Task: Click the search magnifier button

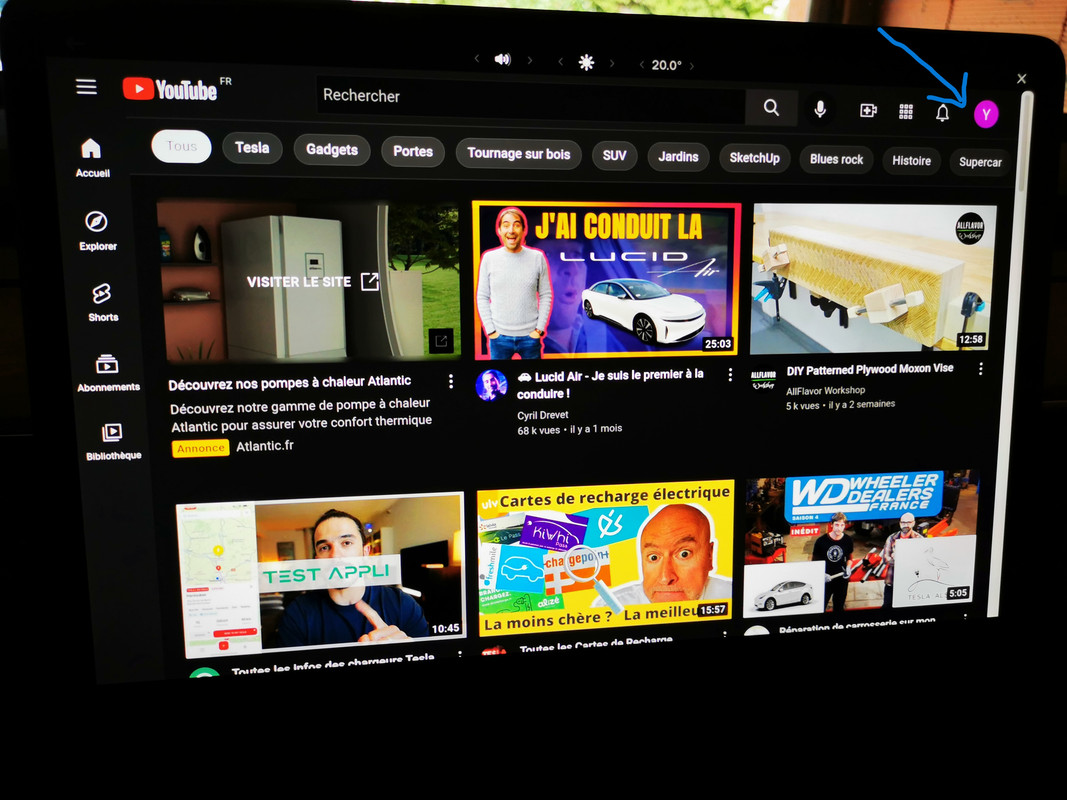Action: tap(771, 107)
